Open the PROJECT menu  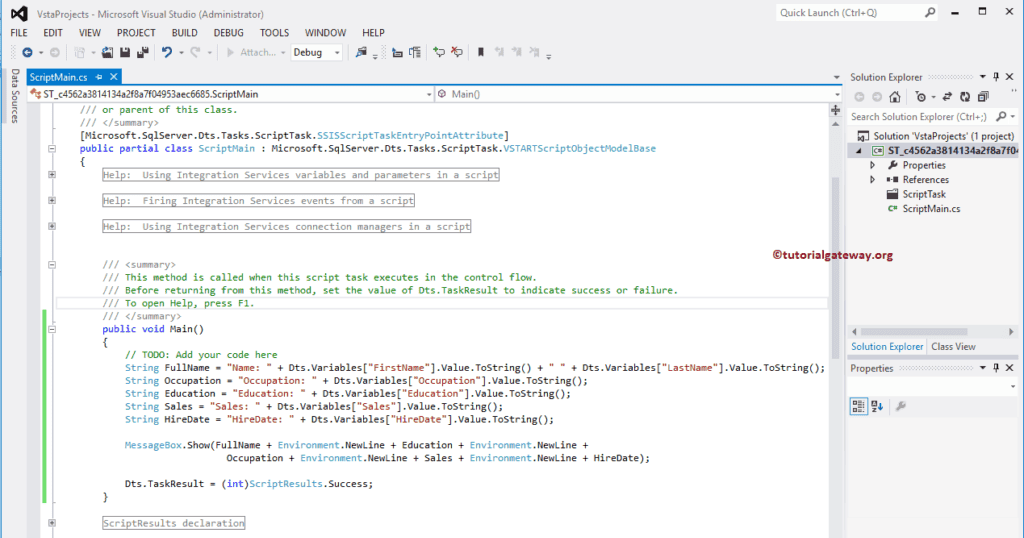click(x=136, y=33)
